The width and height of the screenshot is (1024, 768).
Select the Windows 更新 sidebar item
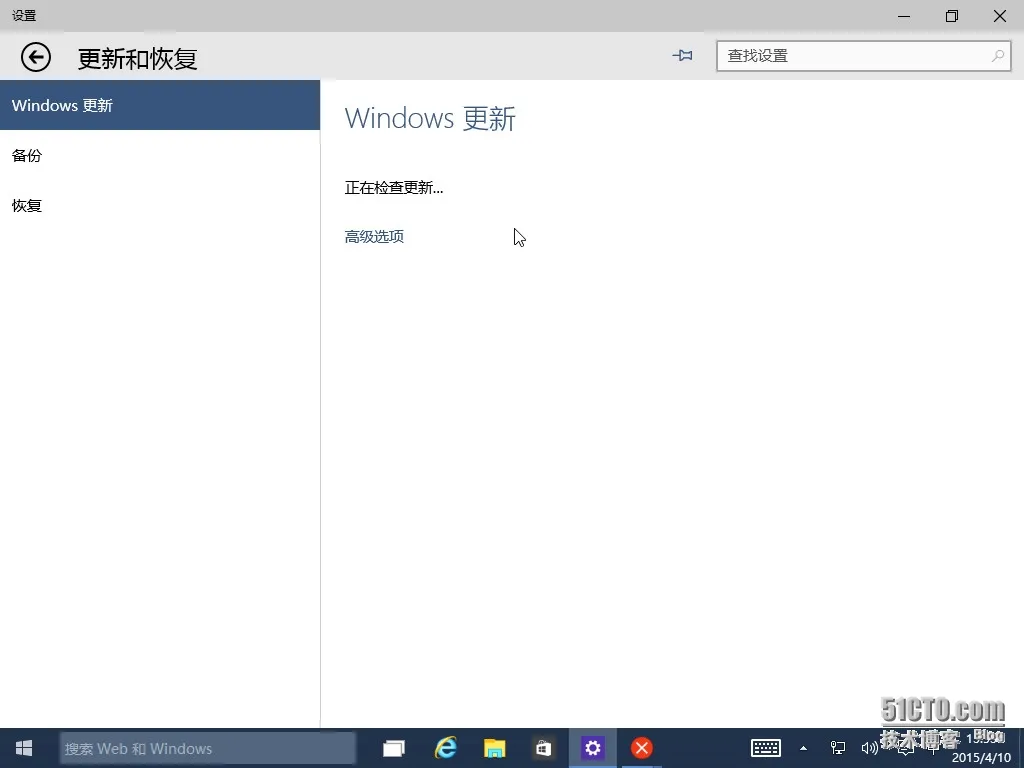click(x=160, y=105)
